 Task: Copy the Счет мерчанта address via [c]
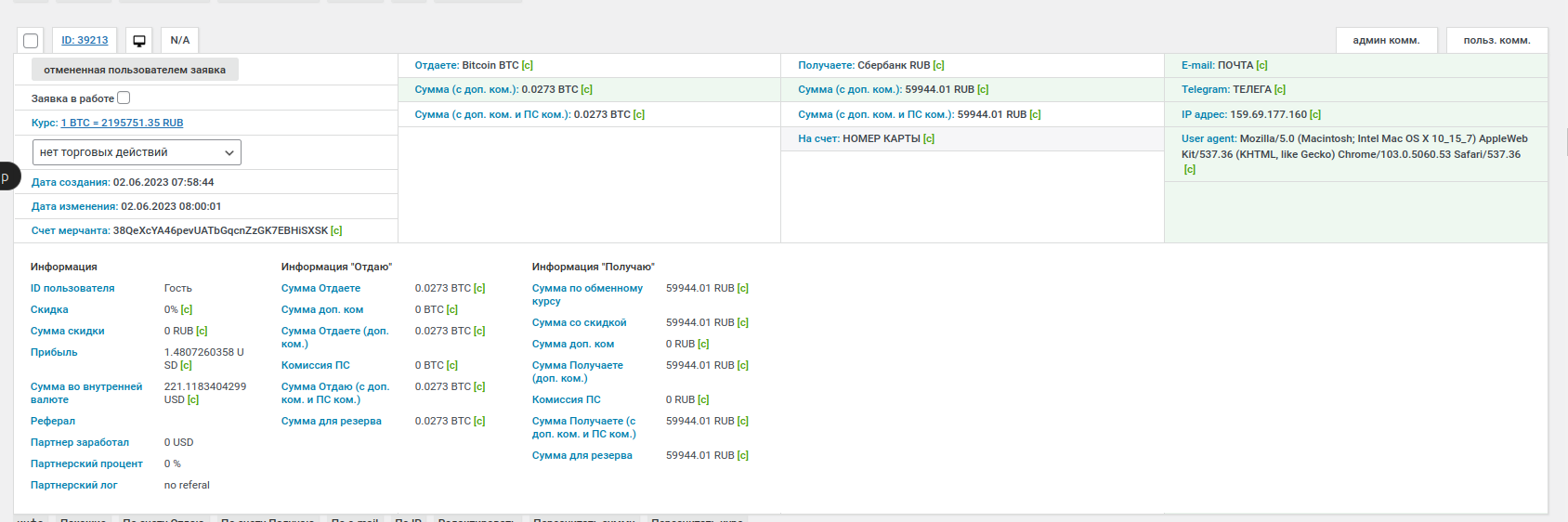[336, 230]
